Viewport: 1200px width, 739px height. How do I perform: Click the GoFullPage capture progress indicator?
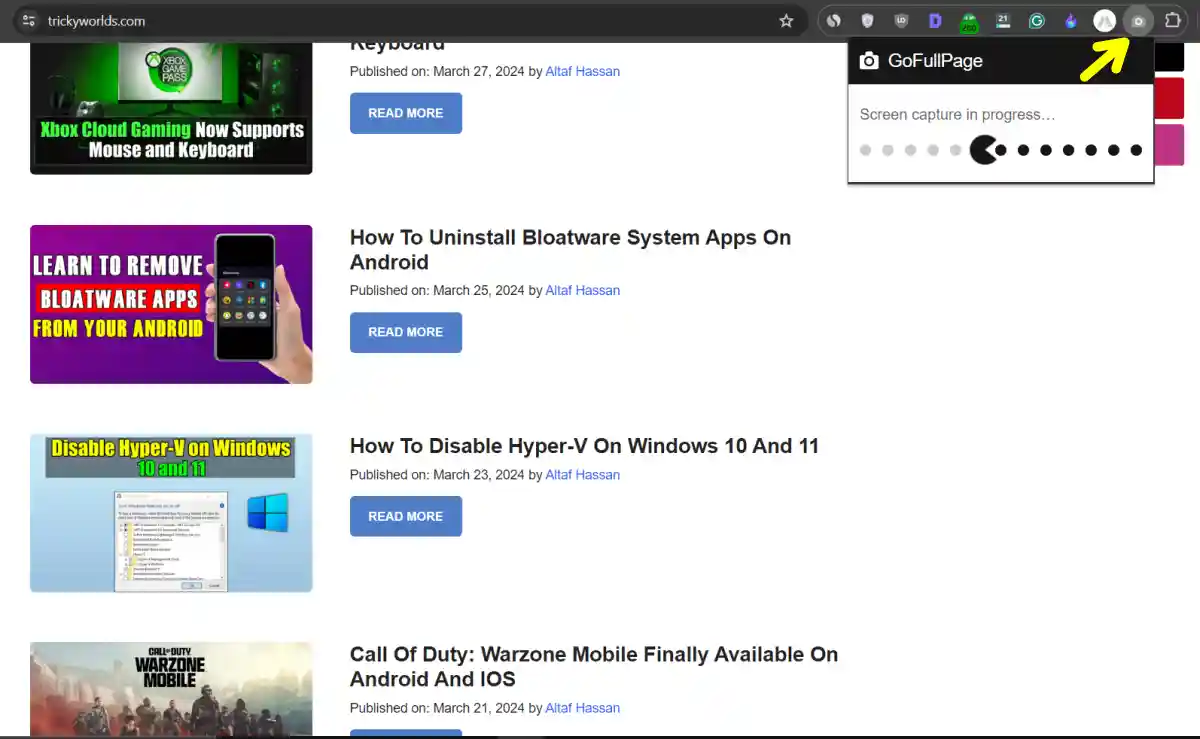point(1000,149)
